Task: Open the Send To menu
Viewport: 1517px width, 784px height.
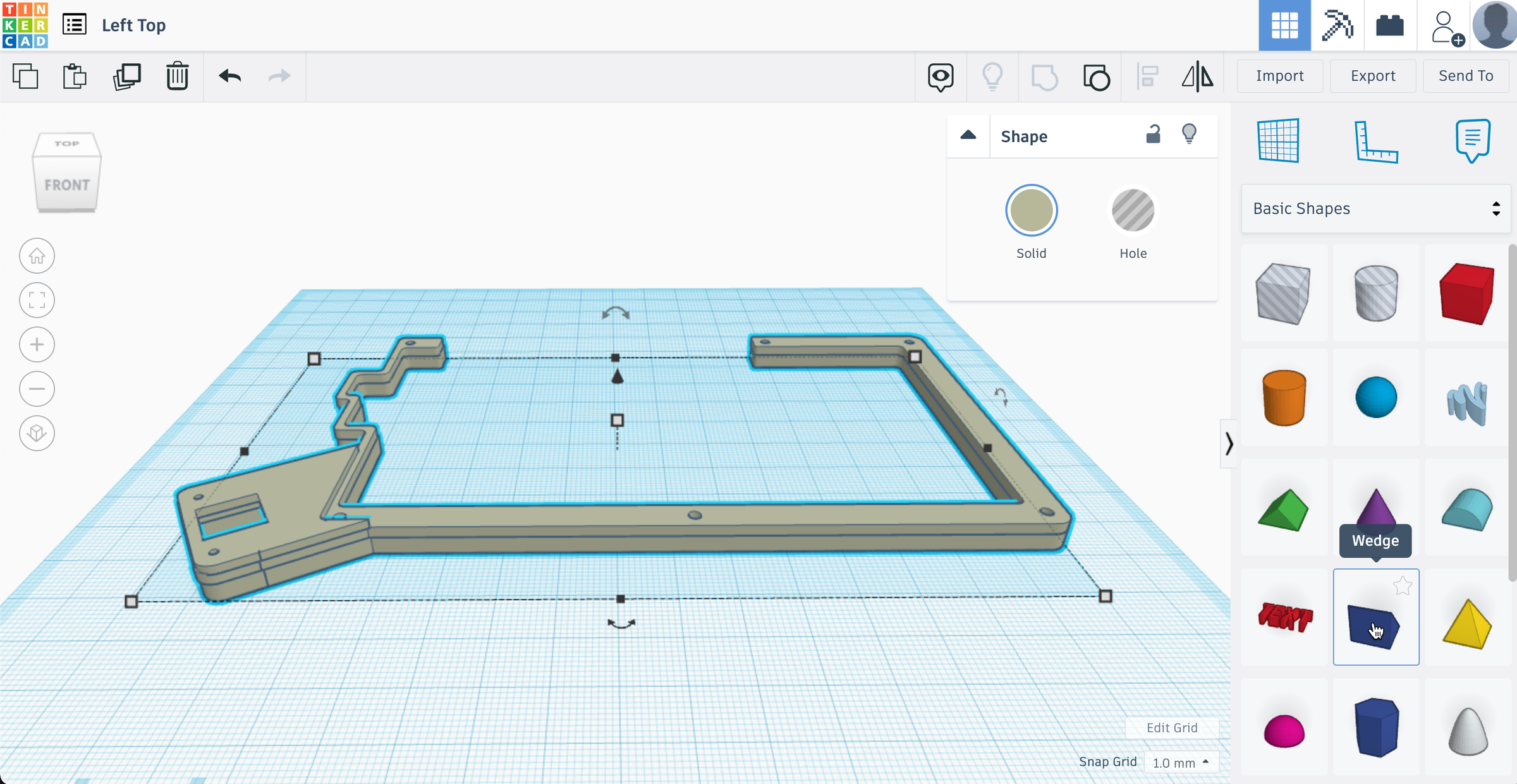Action: (x=1465, y=76)
